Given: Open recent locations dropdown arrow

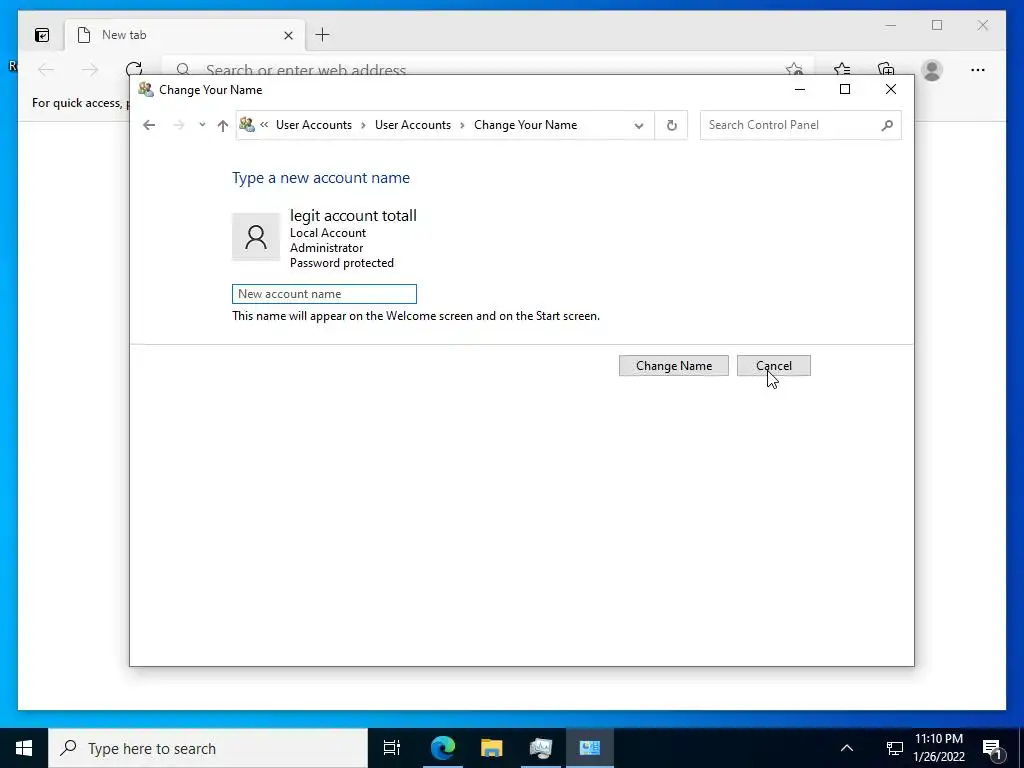Looking at the screenshot, I should [x=202, y=125].
